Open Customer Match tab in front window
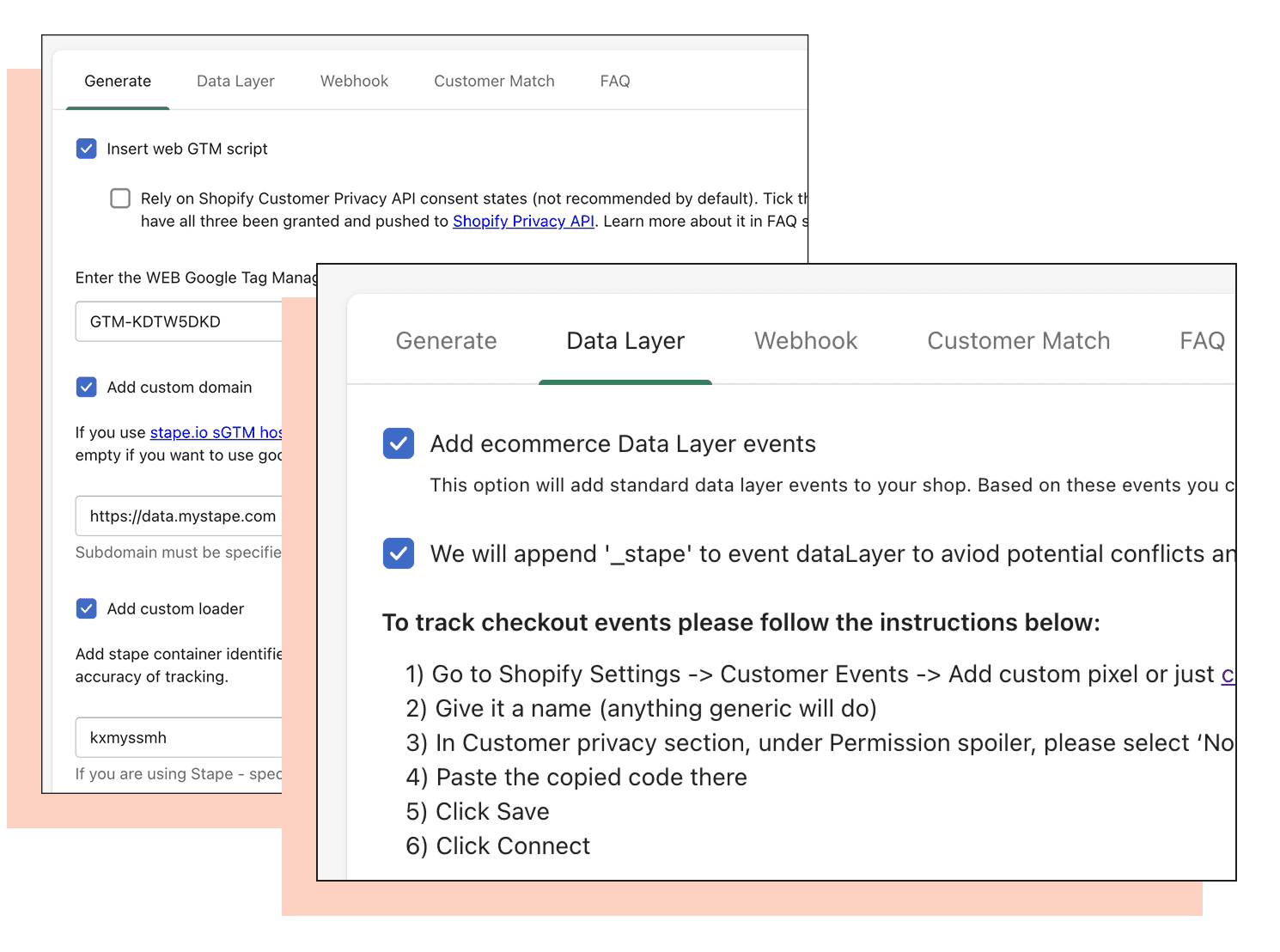 1018,341
